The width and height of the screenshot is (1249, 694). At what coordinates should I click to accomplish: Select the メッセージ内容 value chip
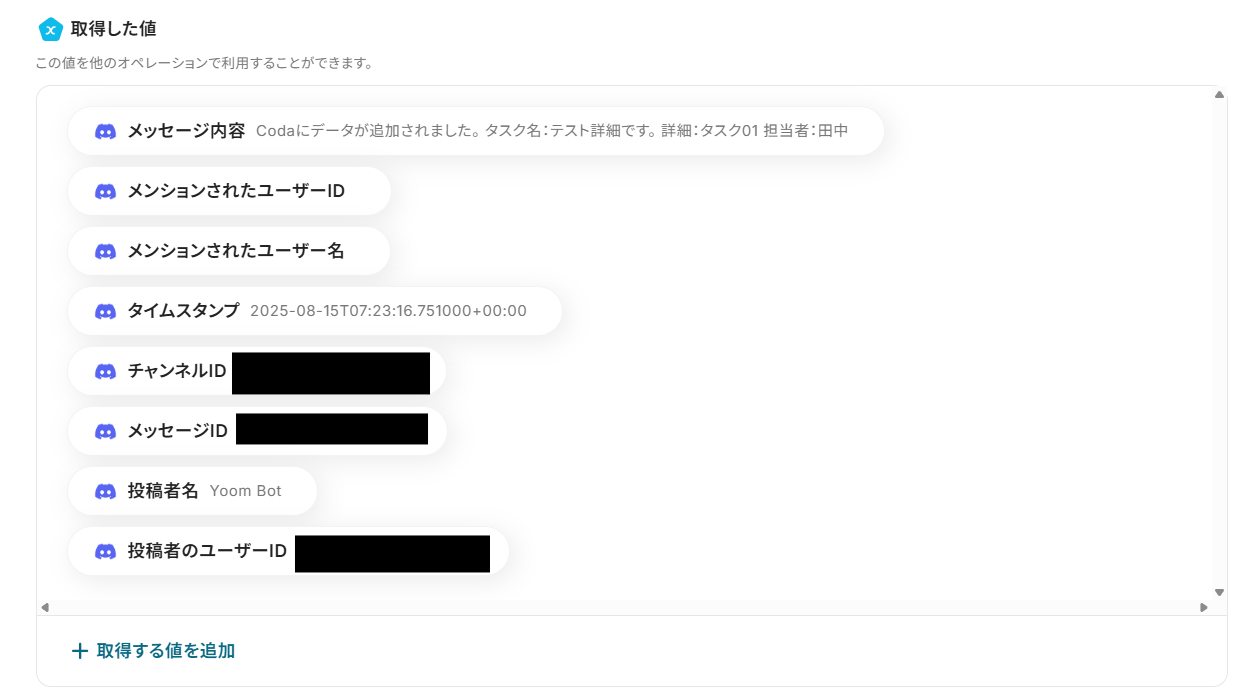click(476, 131)
